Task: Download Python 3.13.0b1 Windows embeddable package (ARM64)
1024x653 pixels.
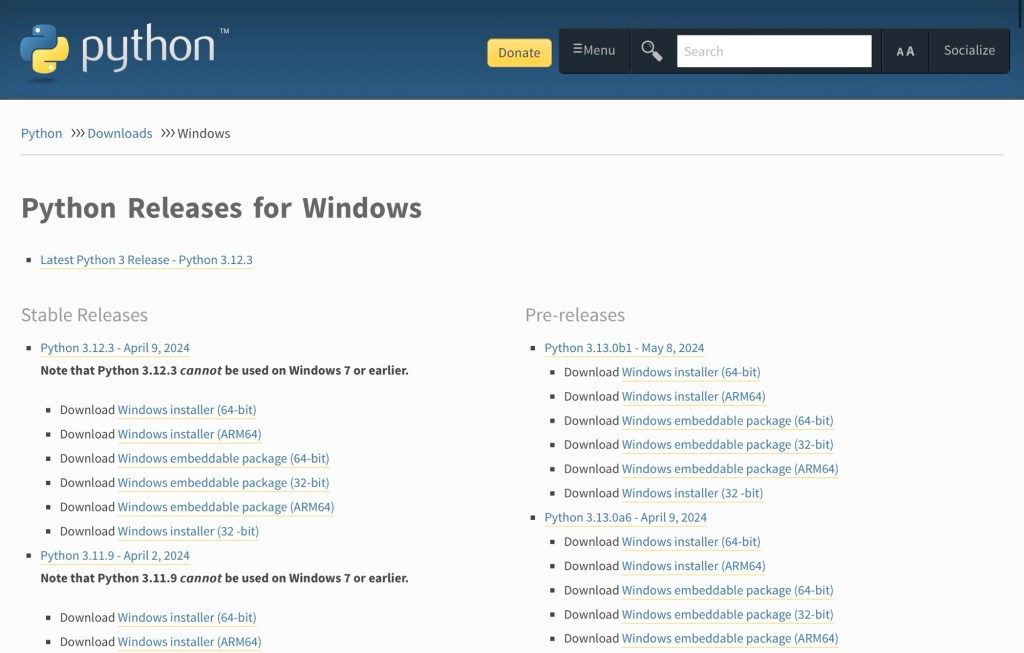Action: [x=729, y=469]
